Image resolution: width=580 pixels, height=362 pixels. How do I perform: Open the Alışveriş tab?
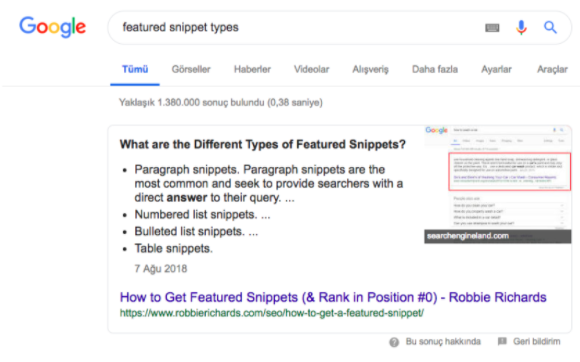(x=370, y=70)
